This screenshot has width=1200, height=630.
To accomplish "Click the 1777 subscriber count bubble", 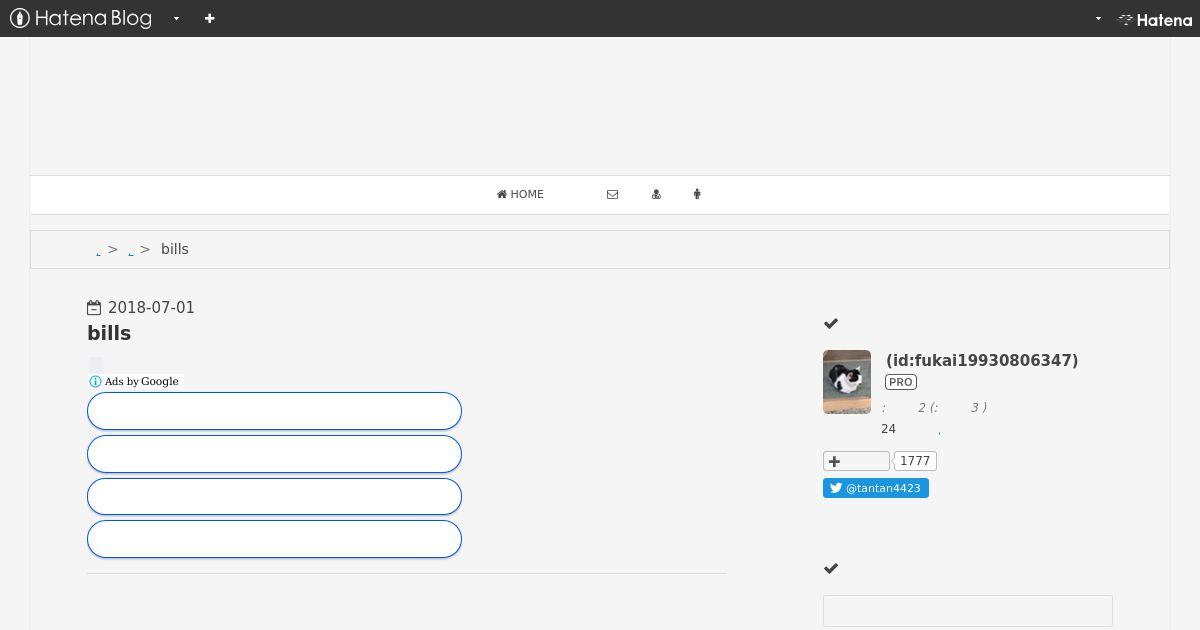I will coord(915,461).
